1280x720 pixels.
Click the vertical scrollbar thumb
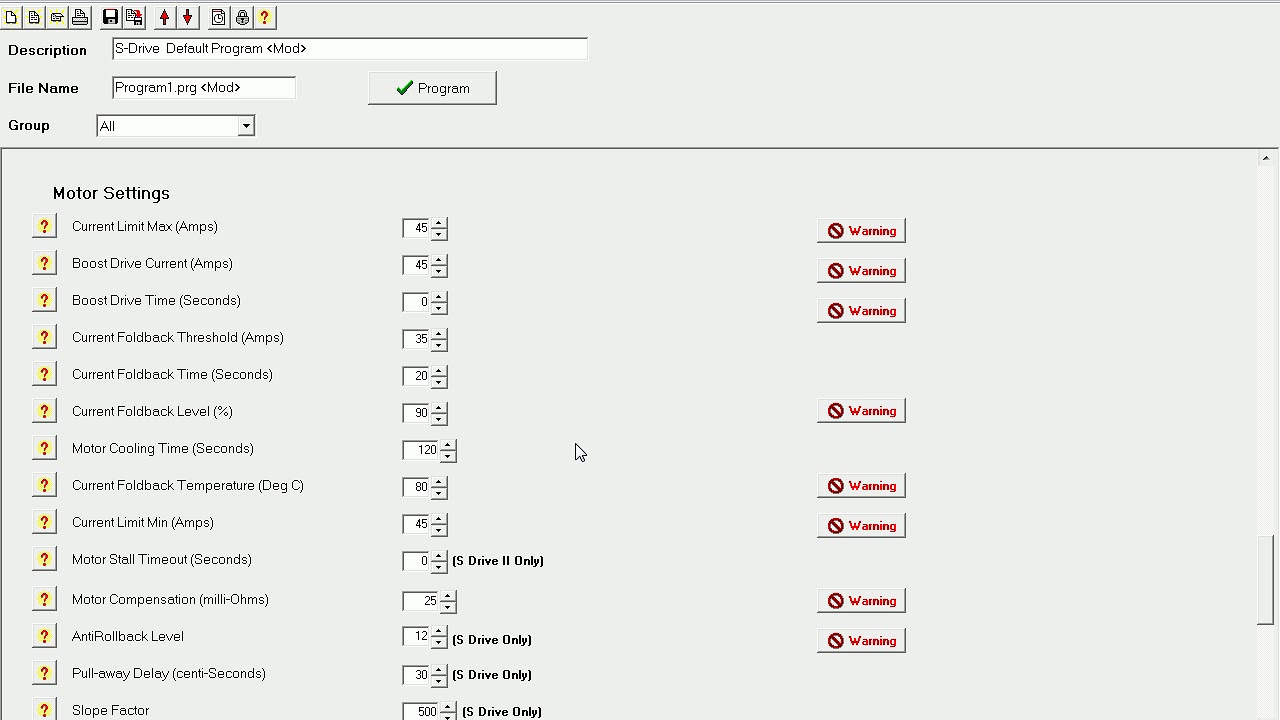[x=1266, y=580]
